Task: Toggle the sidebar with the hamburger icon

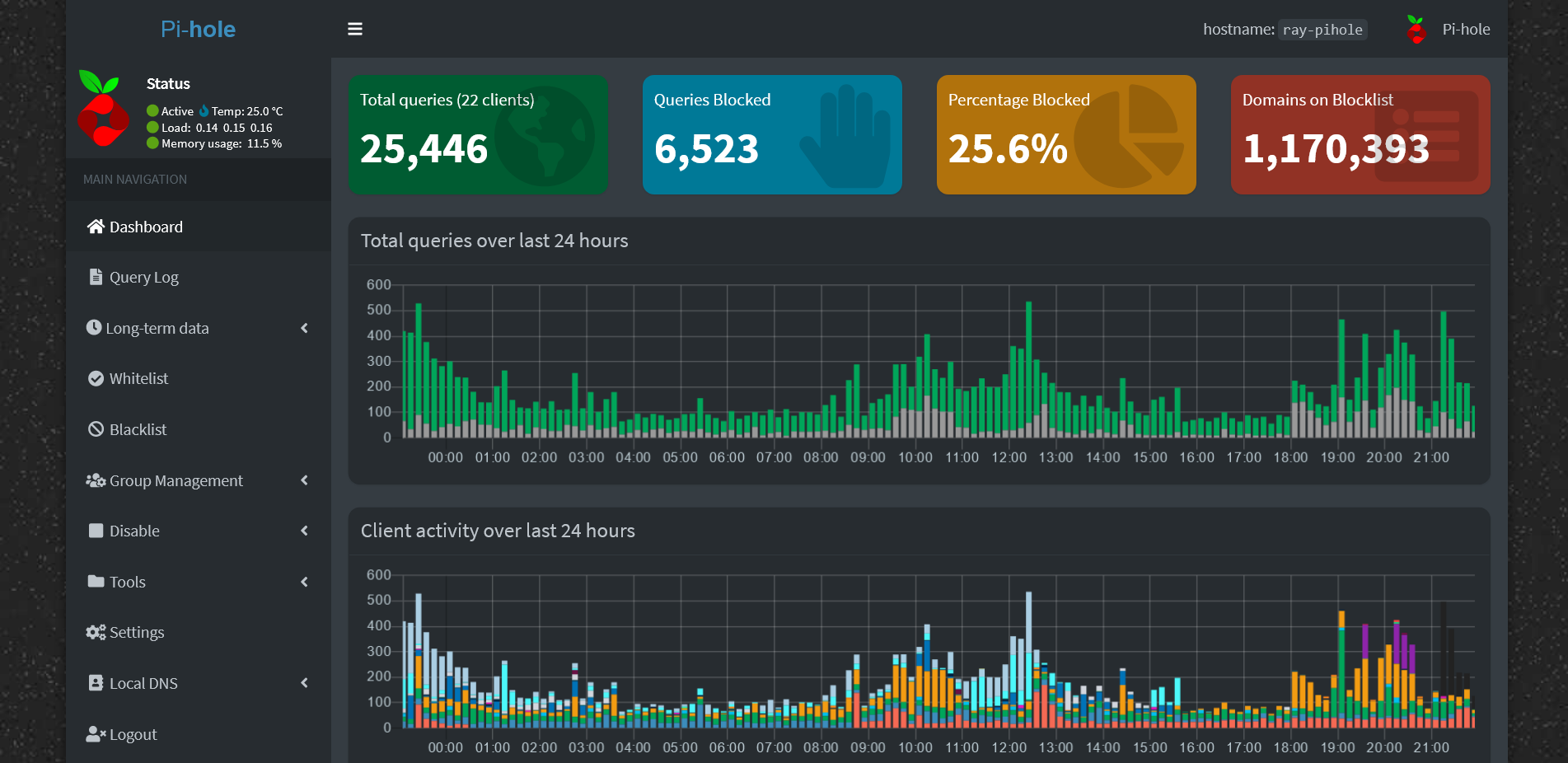Action: (355, 29)
